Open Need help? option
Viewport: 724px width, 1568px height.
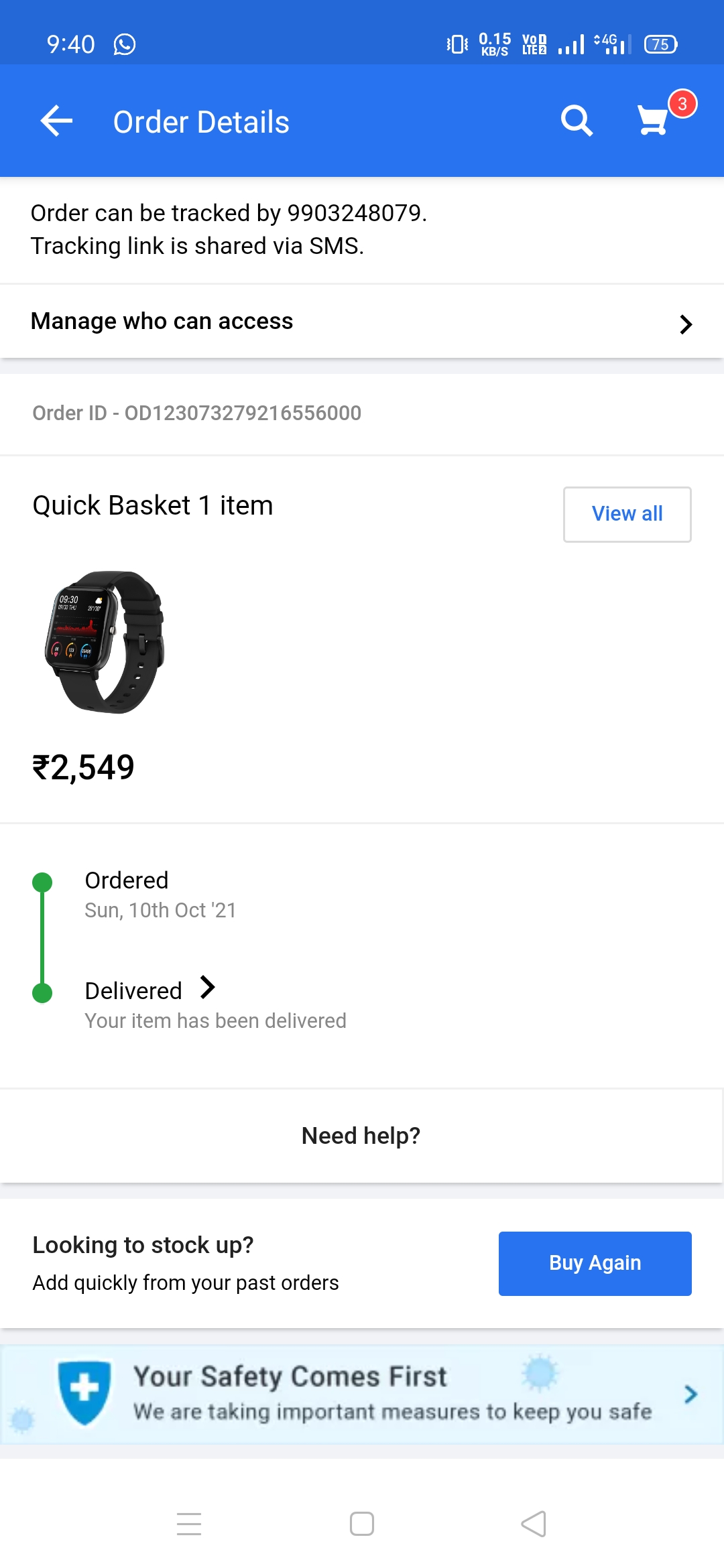(361, 1136)
